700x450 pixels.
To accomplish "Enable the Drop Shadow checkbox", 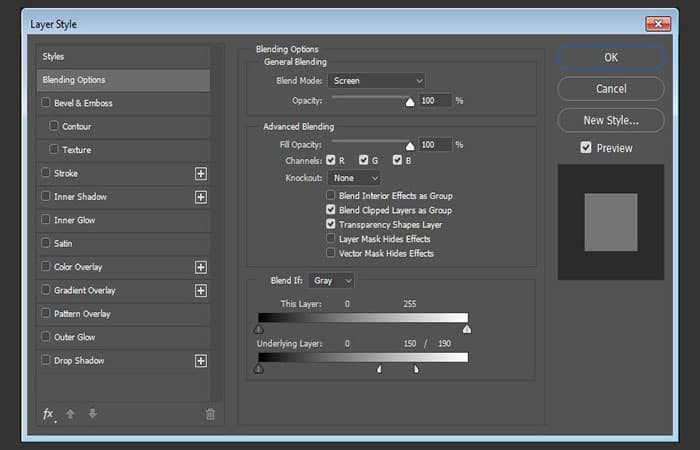I will coord(46,359).
